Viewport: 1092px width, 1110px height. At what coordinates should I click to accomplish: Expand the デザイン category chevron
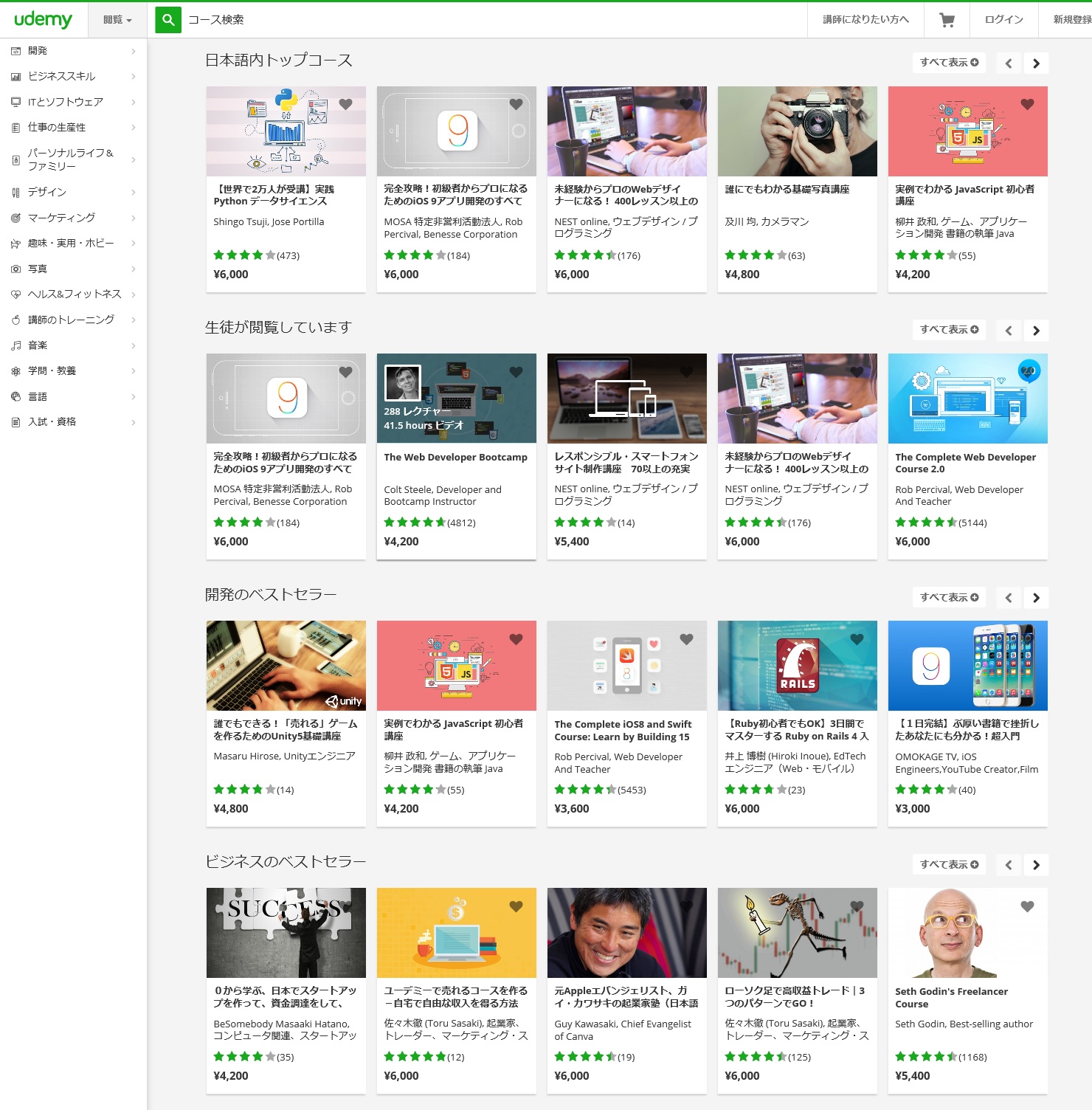click(134, 193)
